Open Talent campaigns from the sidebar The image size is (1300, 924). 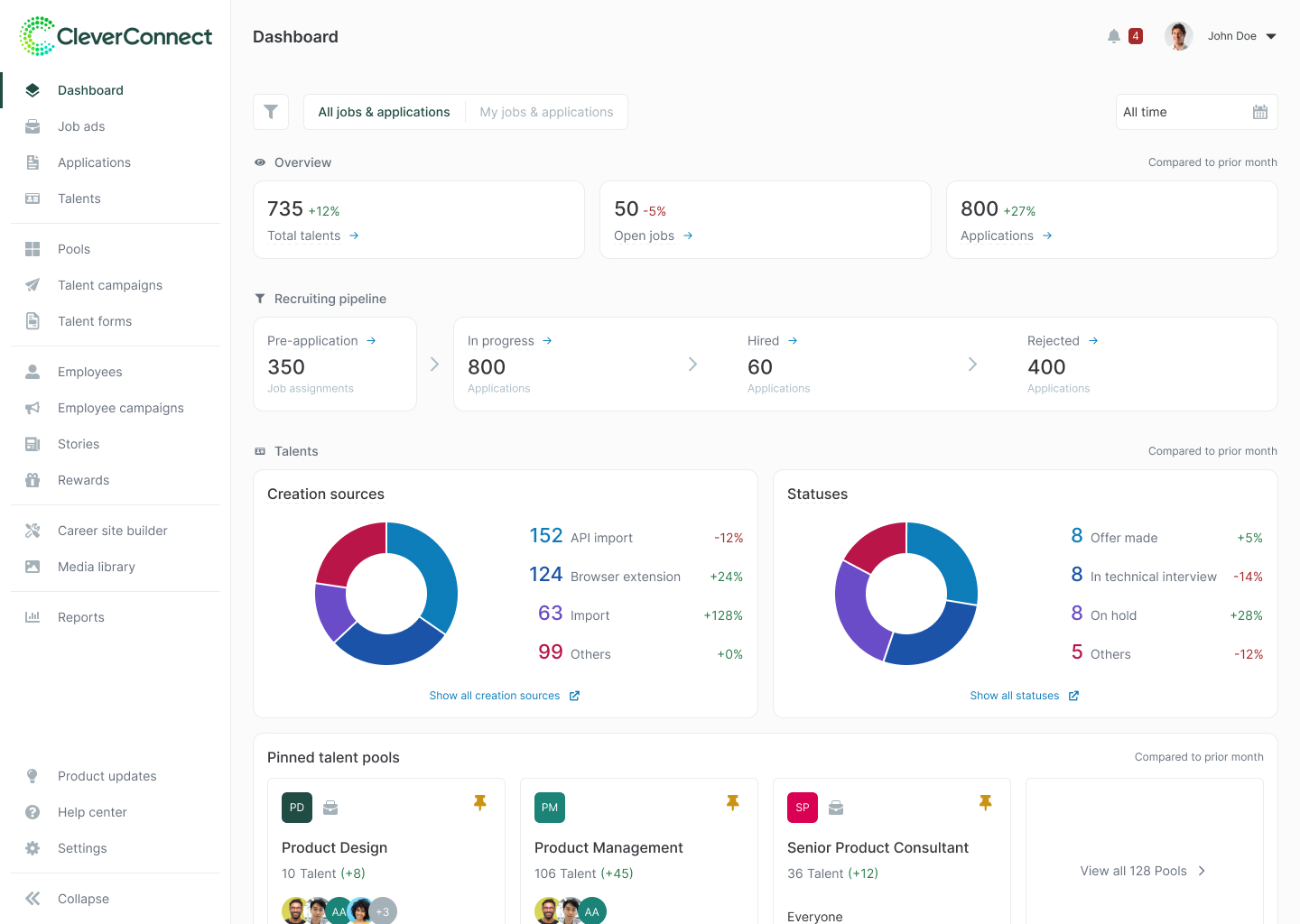[110, 285]
